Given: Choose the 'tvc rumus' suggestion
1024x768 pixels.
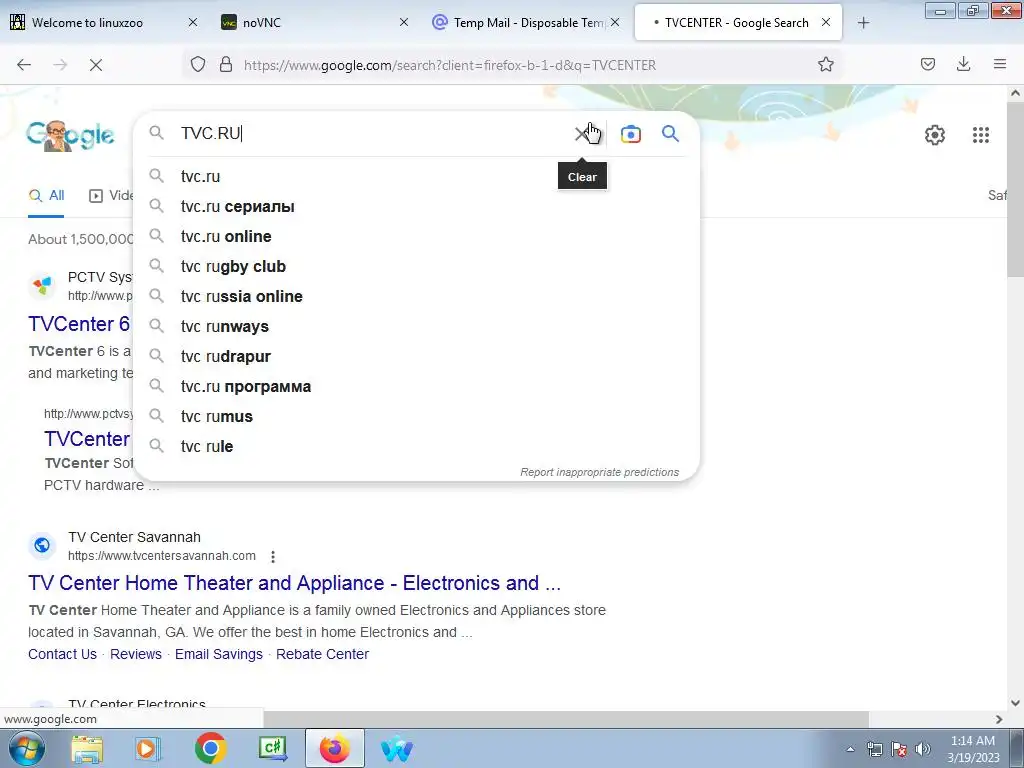Looking at the screenshot, I should pos(416,417).
